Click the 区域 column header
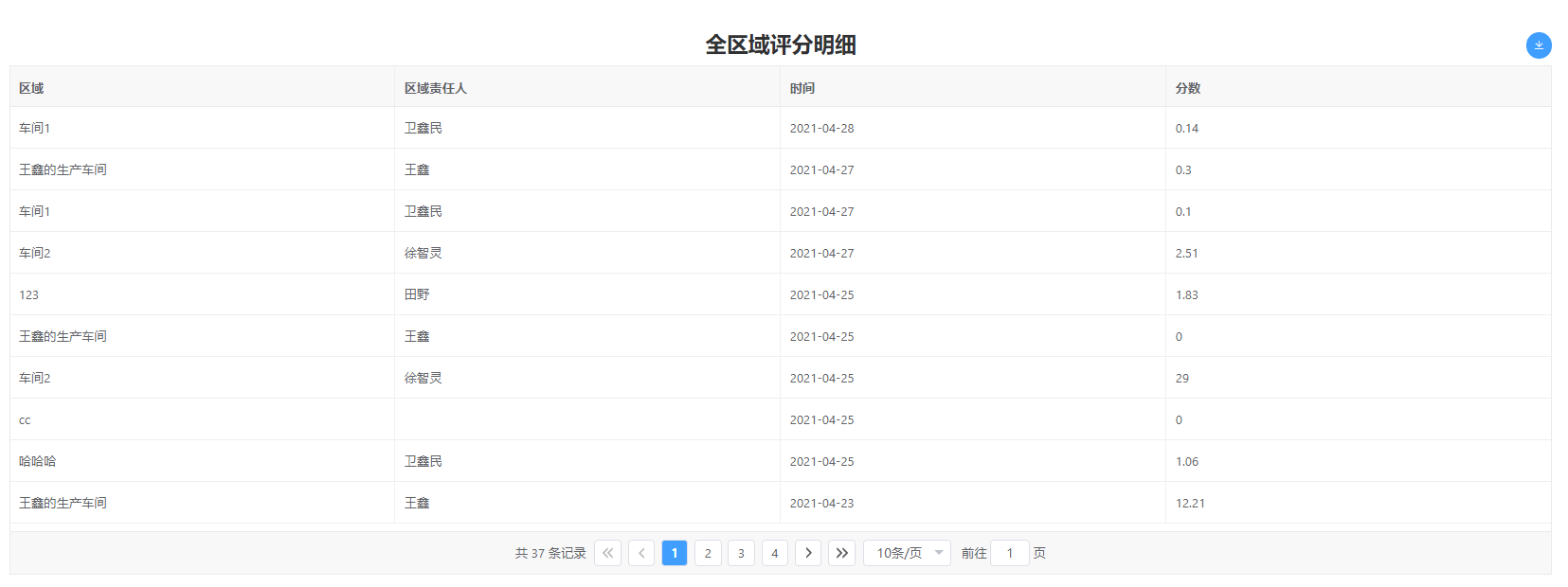The height and width of the screenshot is (587, 1568). pyautogui.click(x=31, y=88)
